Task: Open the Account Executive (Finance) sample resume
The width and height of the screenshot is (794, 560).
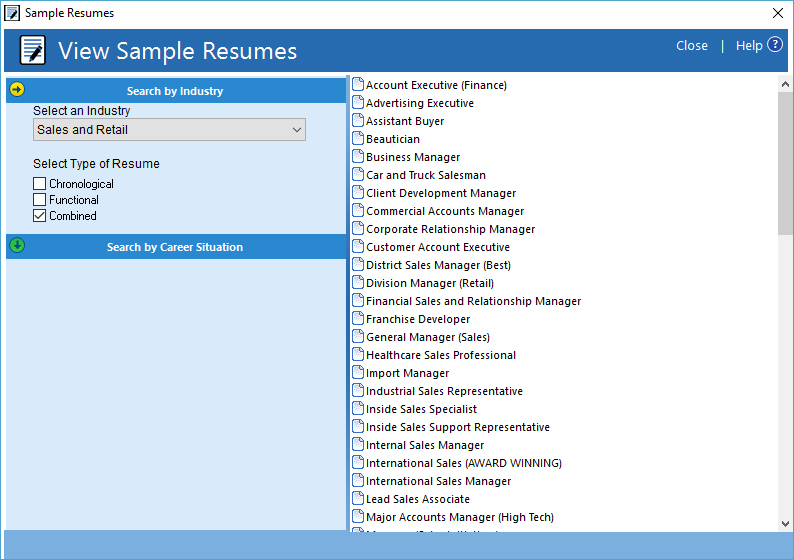Action: click(436, 85)
